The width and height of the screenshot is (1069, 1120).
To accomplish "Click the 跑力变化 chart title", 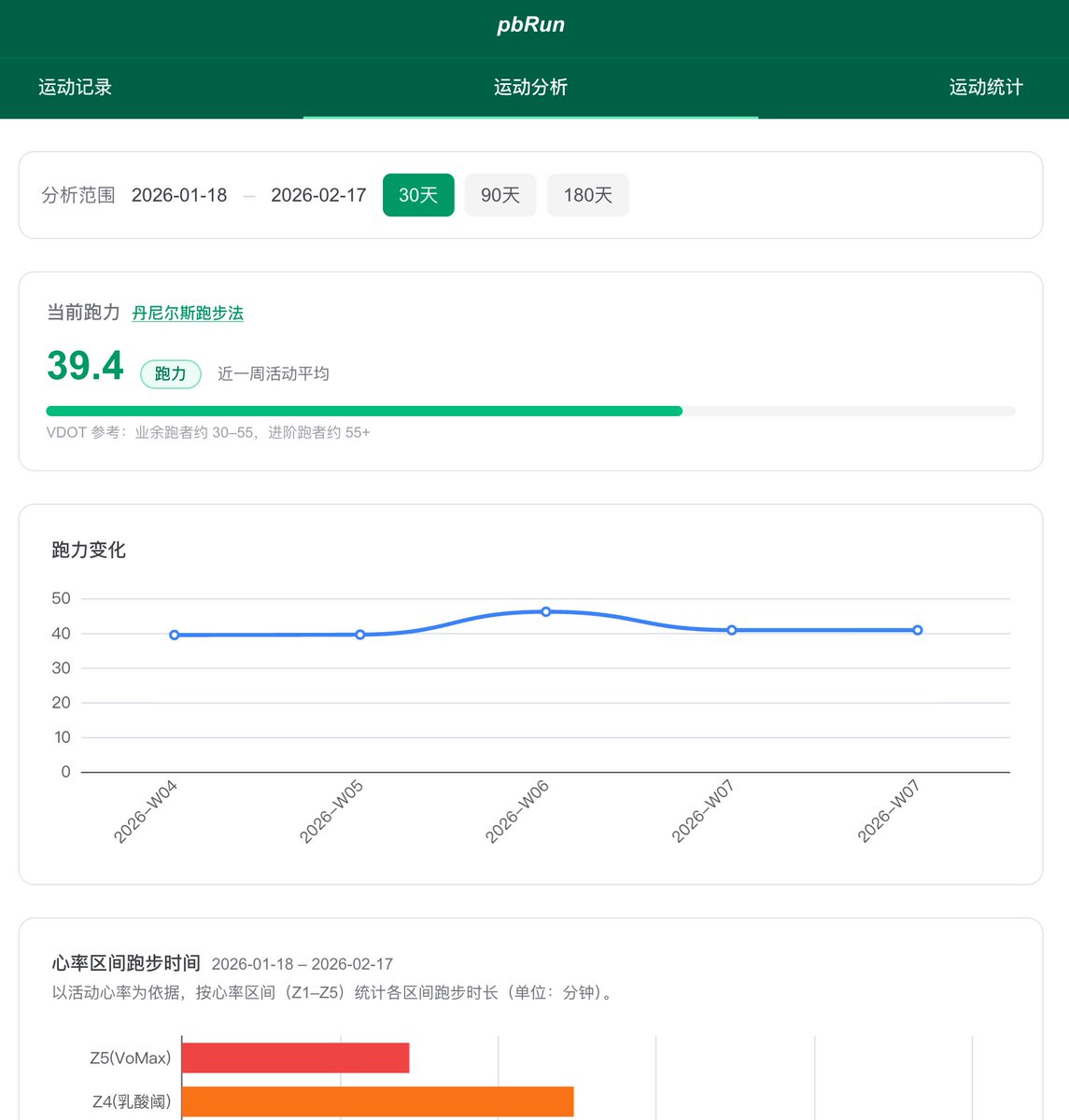I will pos(89,550).
